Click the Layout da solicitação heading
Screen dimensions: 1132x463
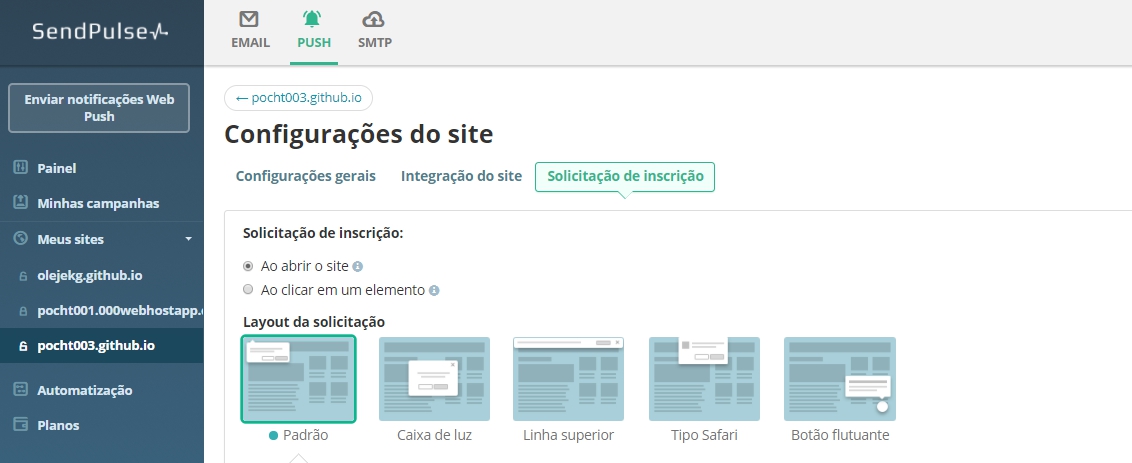coord(314,321)
